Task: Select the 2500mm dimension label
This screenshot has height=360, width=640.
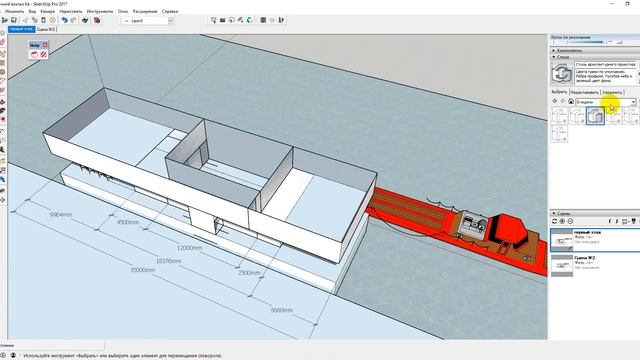Action: click(x=249, y=272)
